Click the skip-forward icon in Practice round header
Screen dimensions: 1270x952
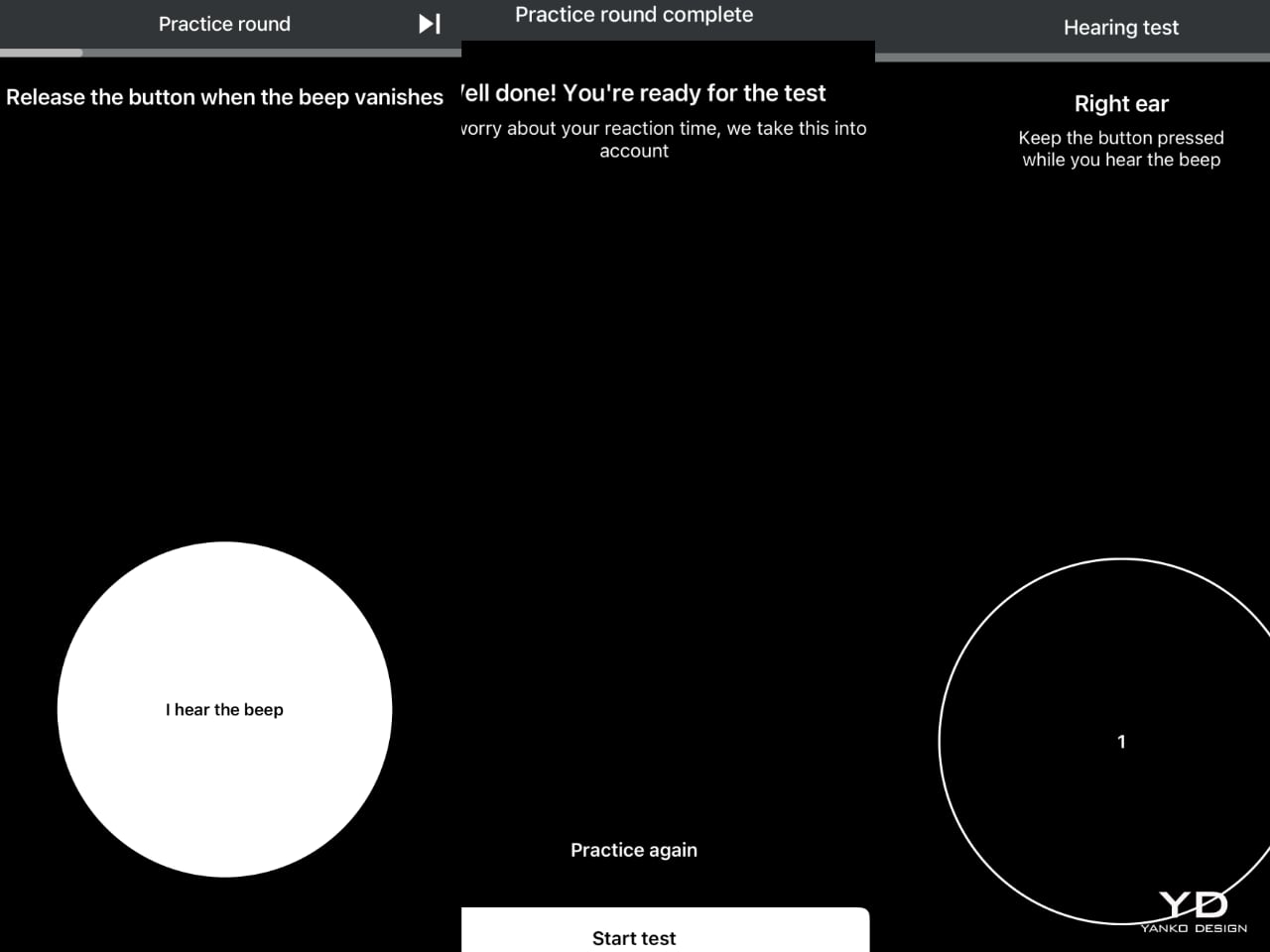pos(429,24)
